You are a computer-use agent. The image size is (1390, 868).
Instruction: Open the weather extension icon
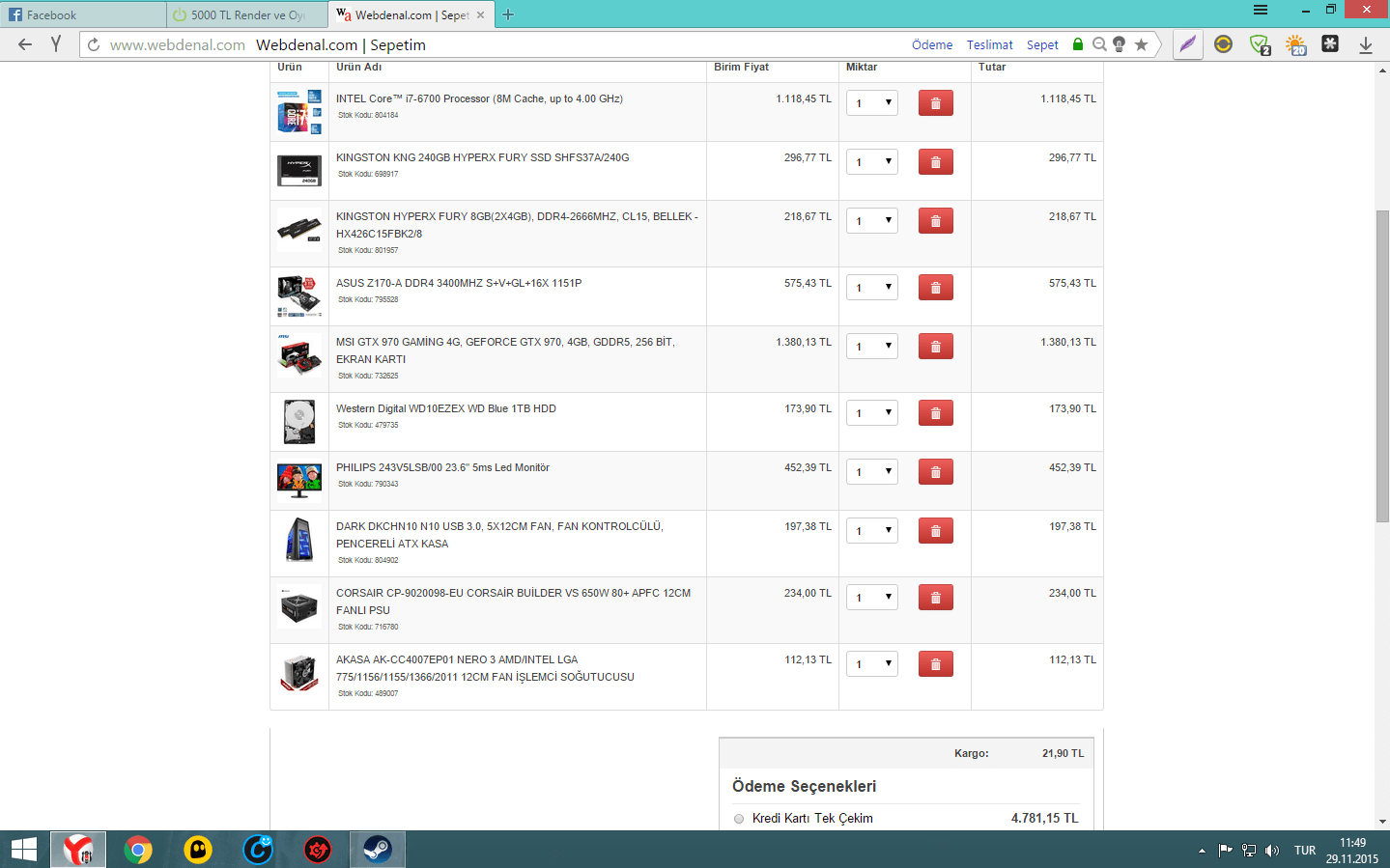[x=1295, y=44]
